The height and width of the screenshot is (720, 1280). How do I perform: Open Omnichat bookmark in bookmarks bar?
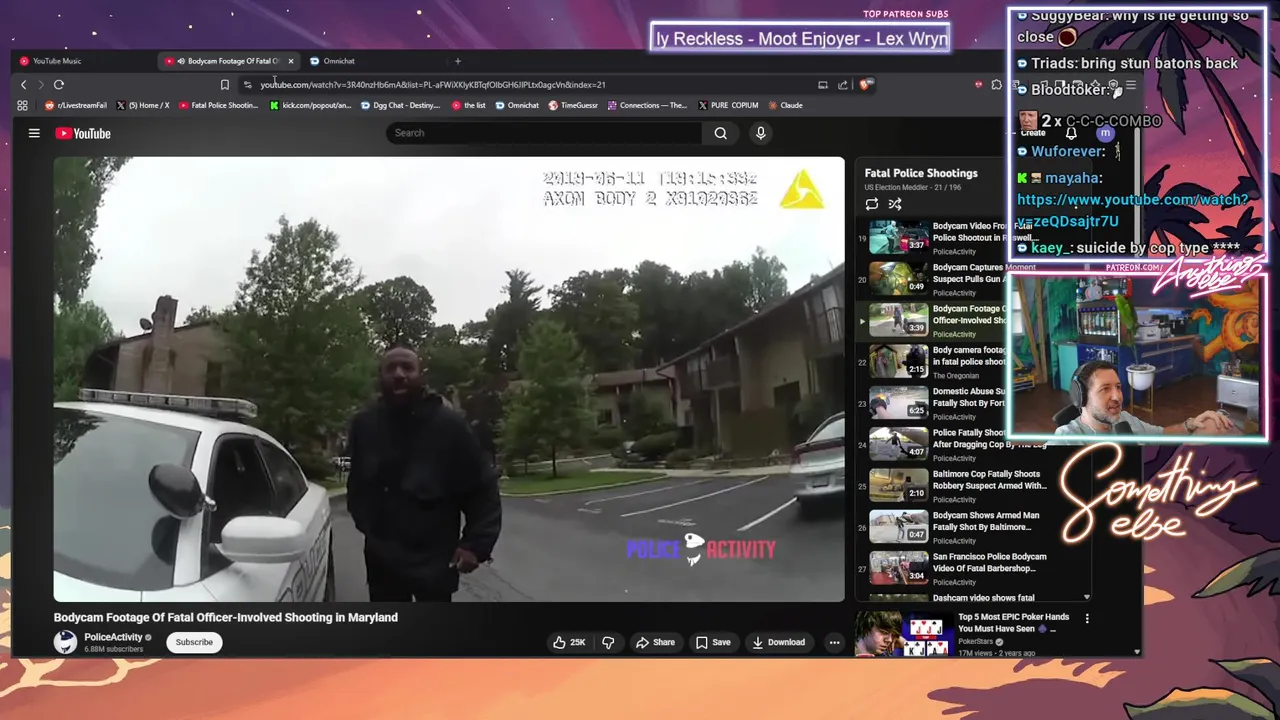[517, 105]
